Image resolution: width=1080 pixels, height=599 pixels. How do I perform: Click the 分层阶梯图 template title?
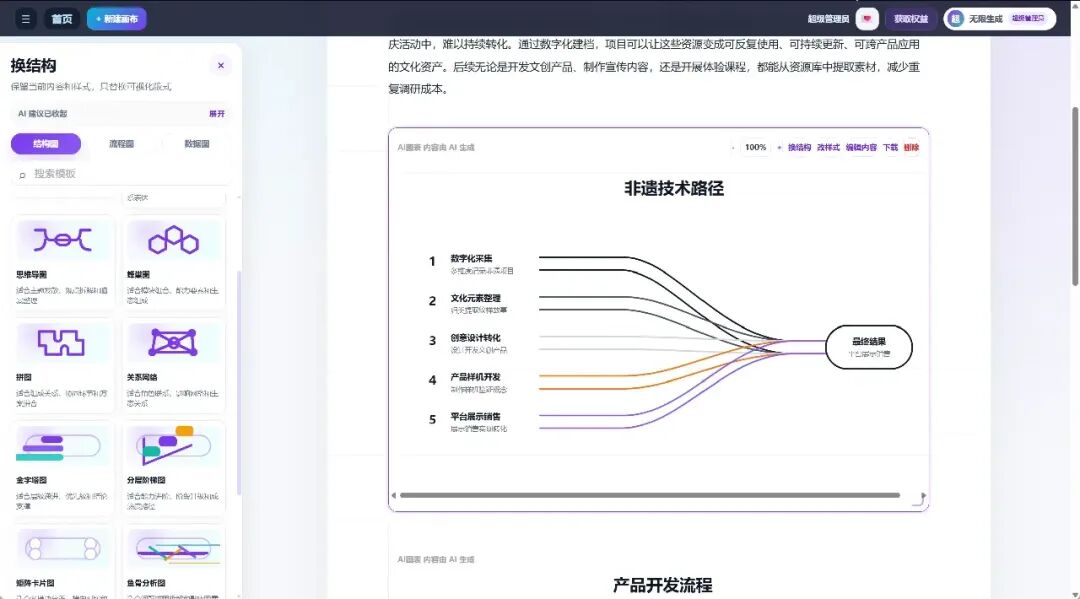pyautogui.click(x=146, y=480)
